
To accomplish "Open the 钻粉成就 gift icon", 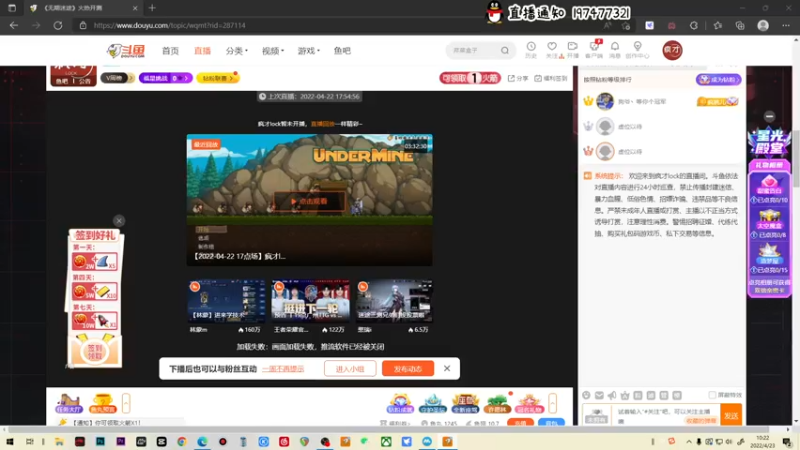I will (400, 403).
